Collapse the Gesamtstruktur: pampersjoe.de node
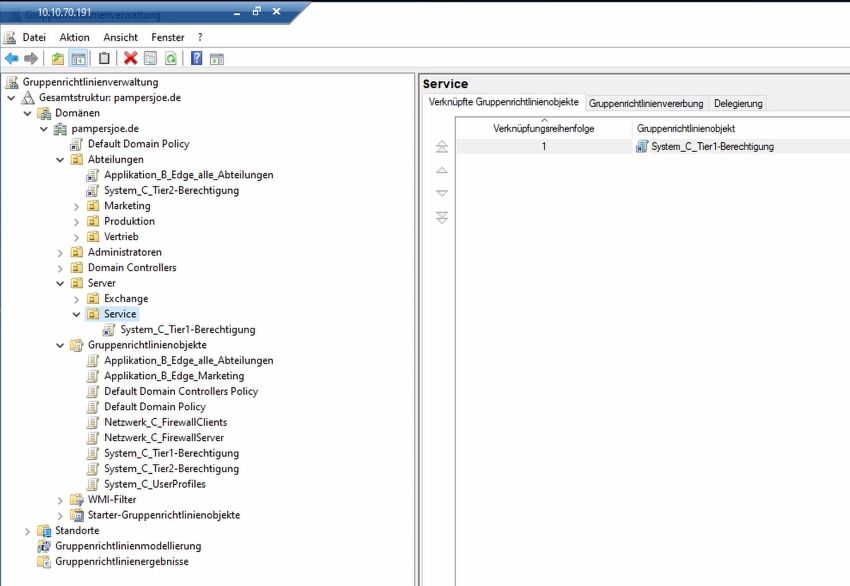Viewport: 850px width, 586px height. tap(11, 98)
